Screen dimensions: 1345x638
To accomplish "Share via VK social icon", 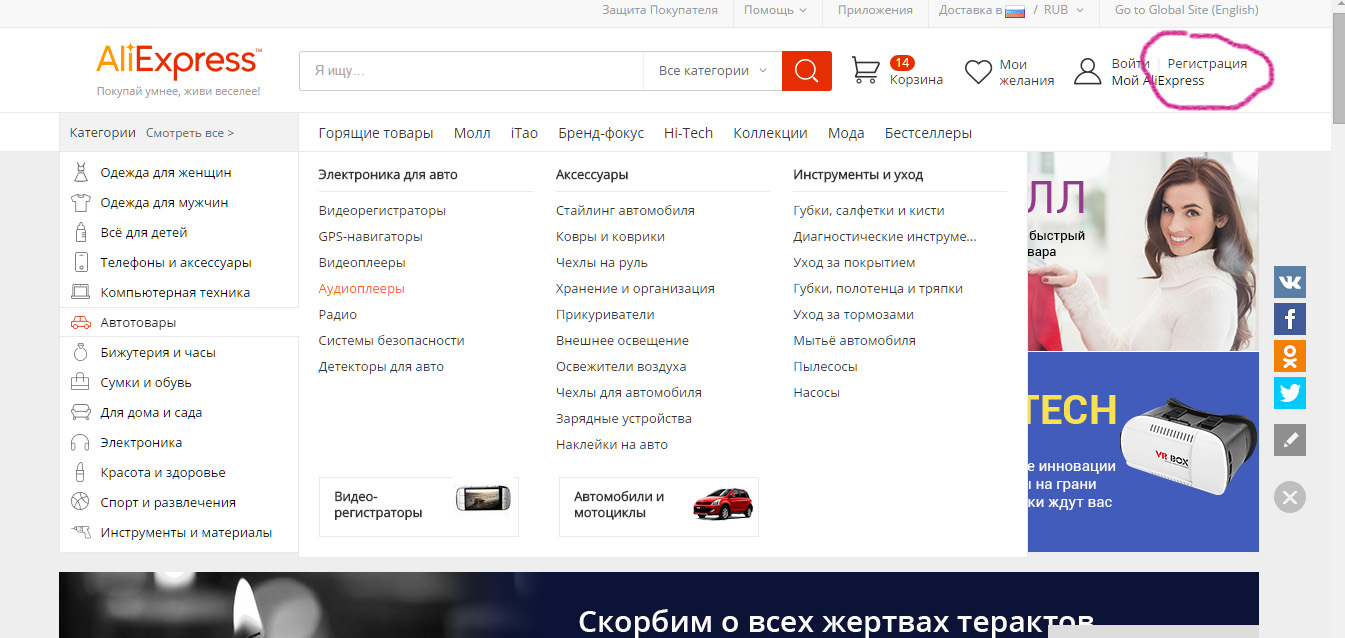I will 1289,283.
